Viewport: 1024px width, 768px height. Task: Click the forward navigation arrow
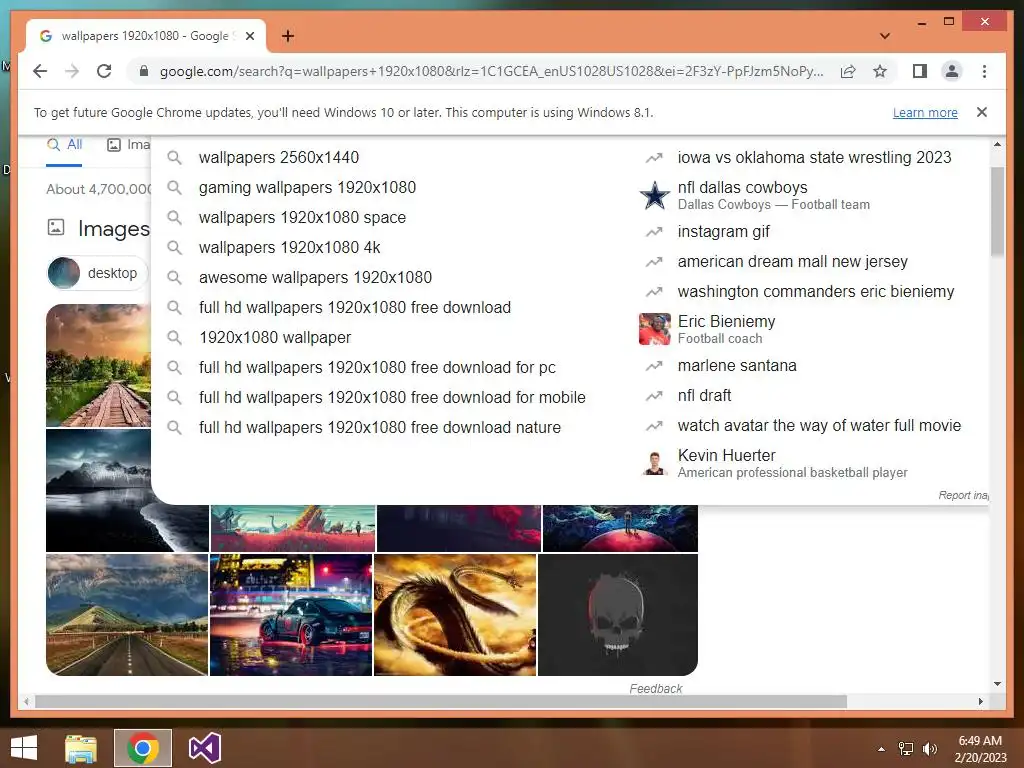click(72, 71)
